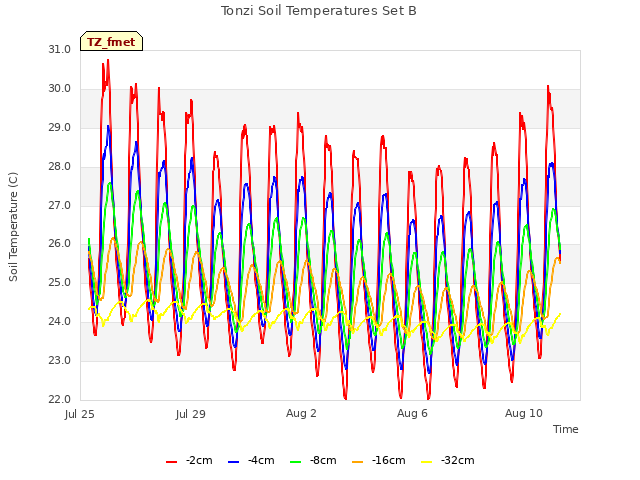Click the 31.0 y-axis tick label
Viewport: 640px width, 480px height.
coord(60,50)
